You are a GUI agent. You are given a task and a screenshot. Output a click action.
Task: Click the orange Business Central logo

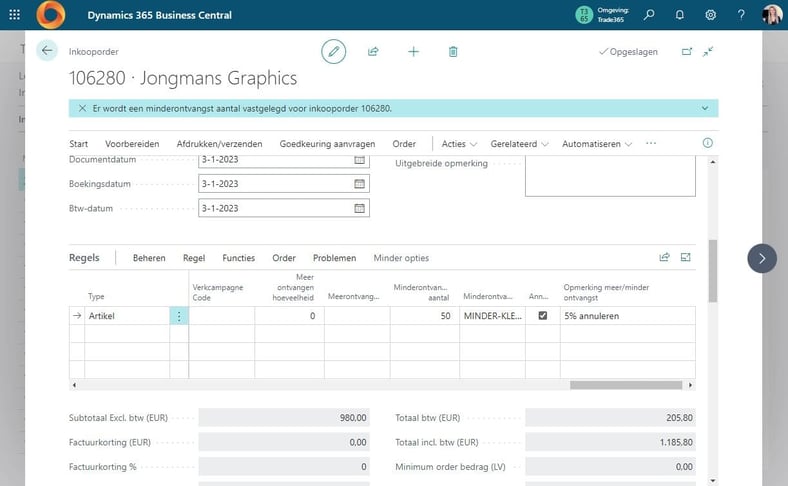pyautogui.click(x=51, y=15)
